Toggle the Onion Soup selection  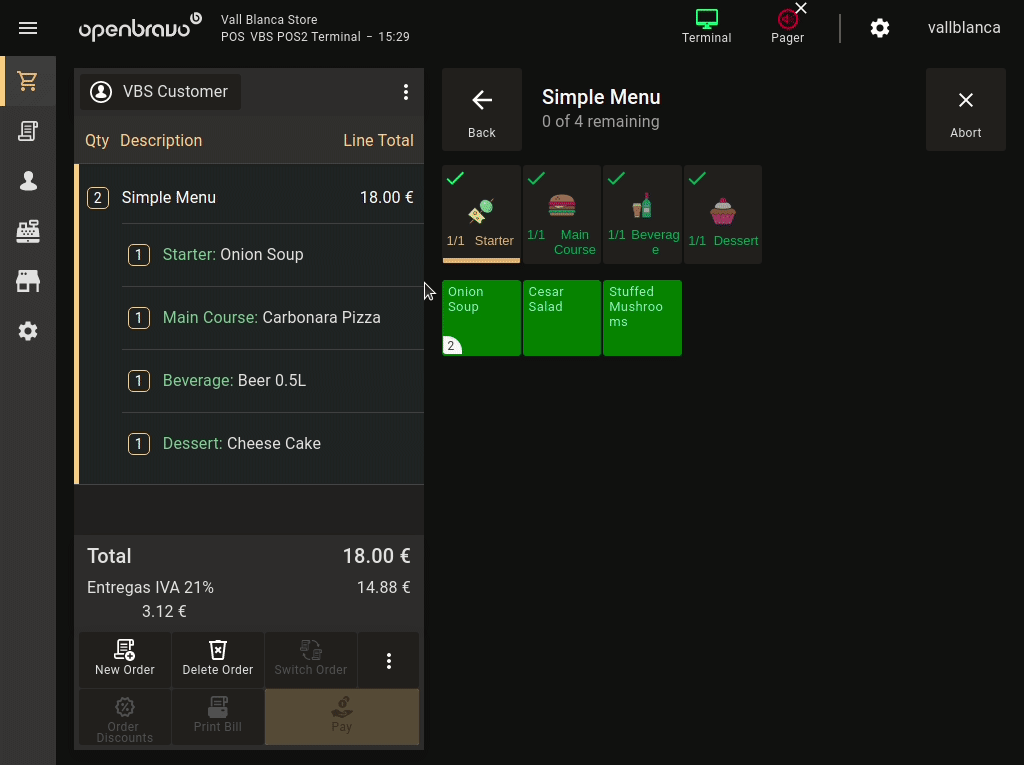(481, 318)
